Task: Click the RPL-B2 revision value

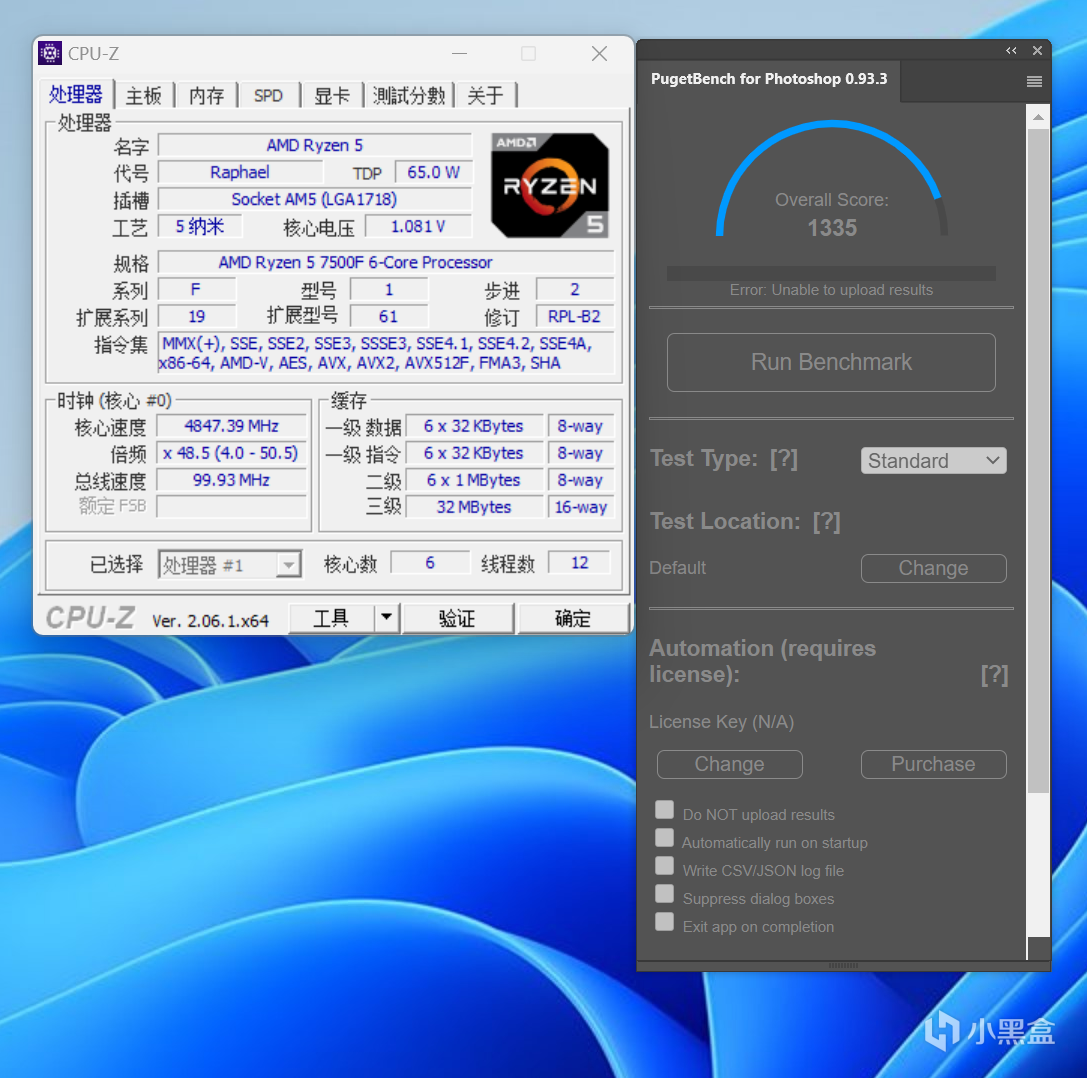Action: point(575,316)
